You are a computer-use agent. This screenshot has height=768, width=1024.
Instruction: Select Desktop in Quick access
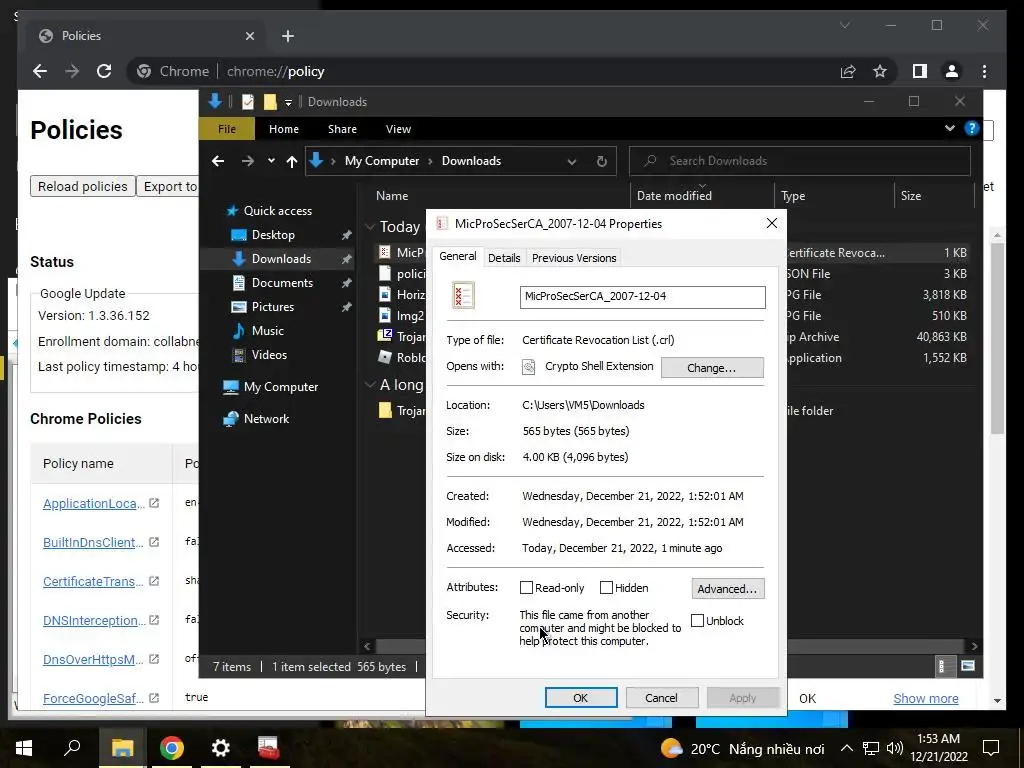click(x=273, y=234)
